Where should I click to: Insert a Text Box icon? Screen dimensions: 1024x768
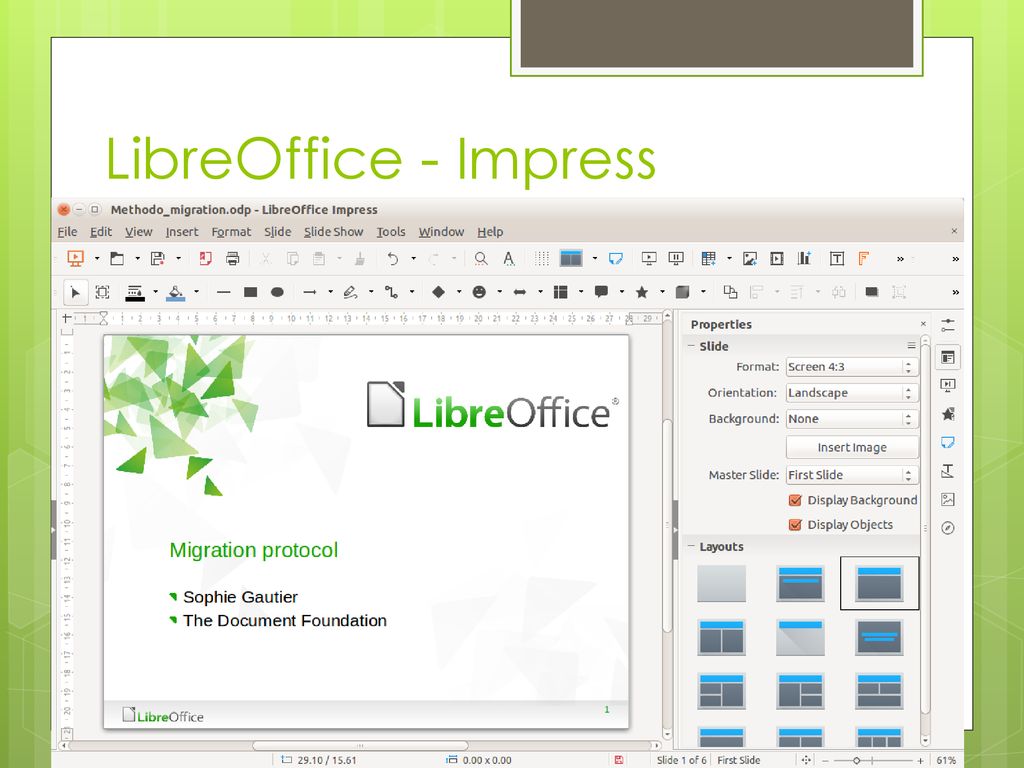837,259
